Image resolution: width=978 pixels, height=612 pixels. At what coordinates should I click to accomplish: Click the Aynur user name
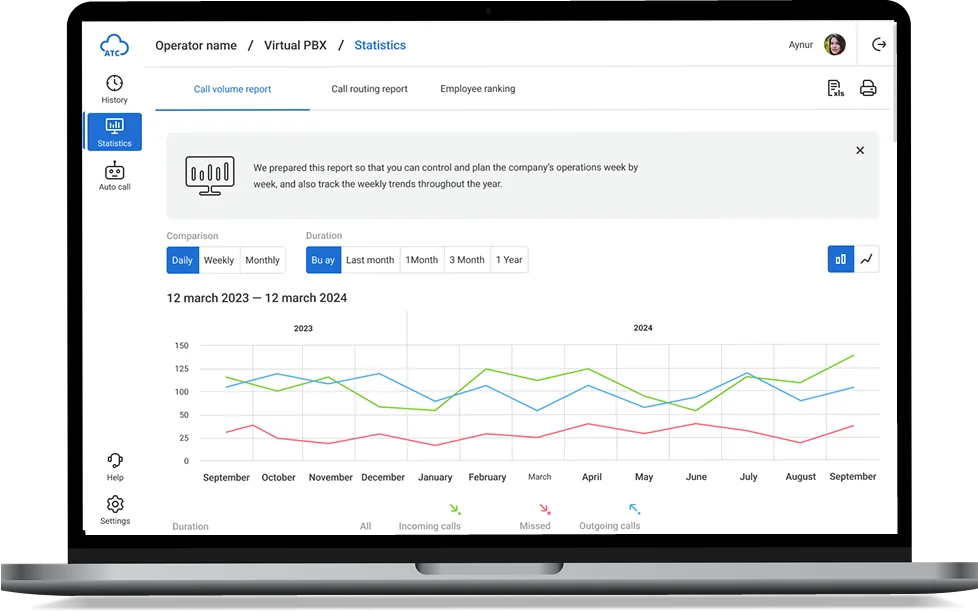coord(800,45)
